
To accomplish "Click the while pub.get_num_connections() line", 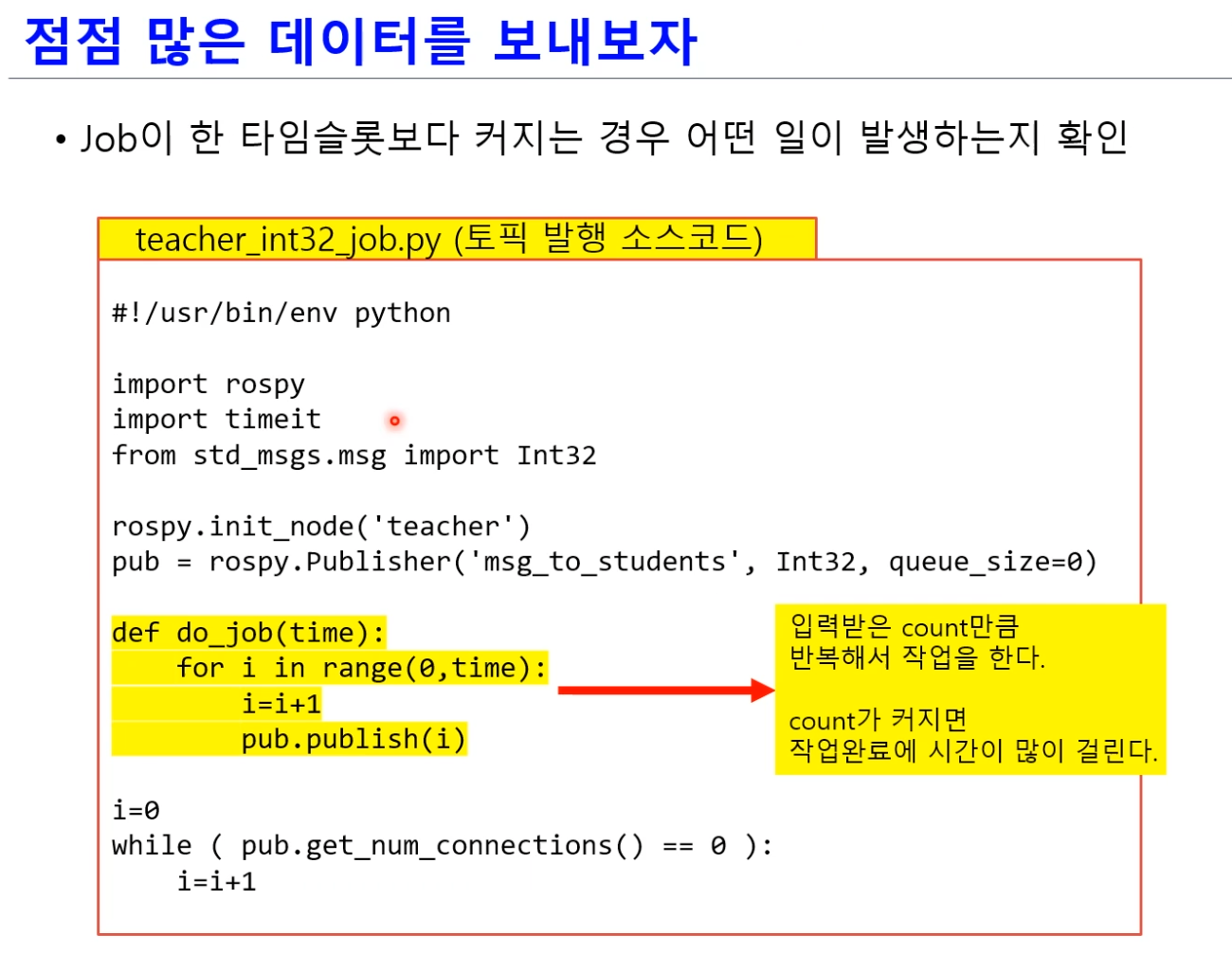I will click(x=443, y=846).
